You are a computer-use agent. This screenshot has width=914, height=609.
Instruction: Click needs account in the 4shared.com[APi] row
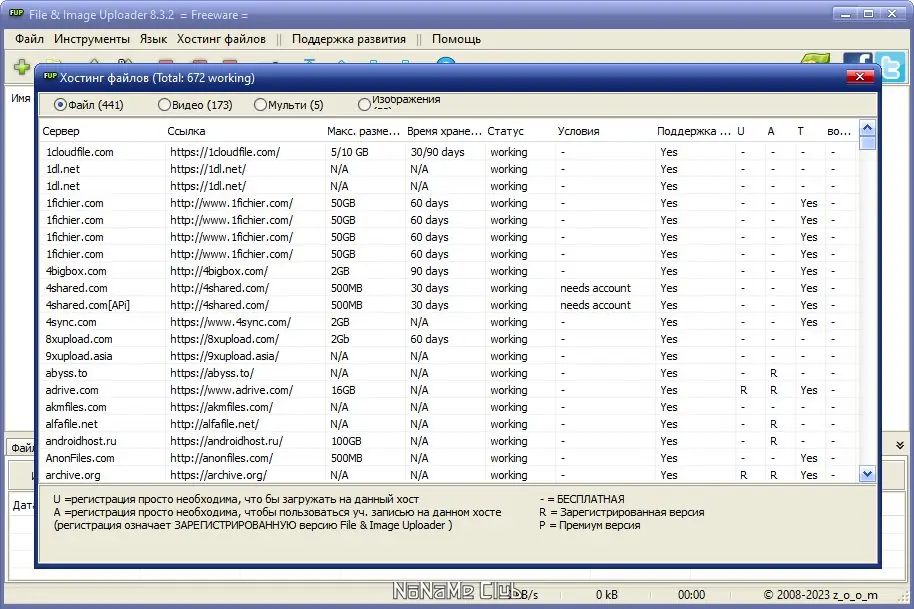tap(595, 305)
